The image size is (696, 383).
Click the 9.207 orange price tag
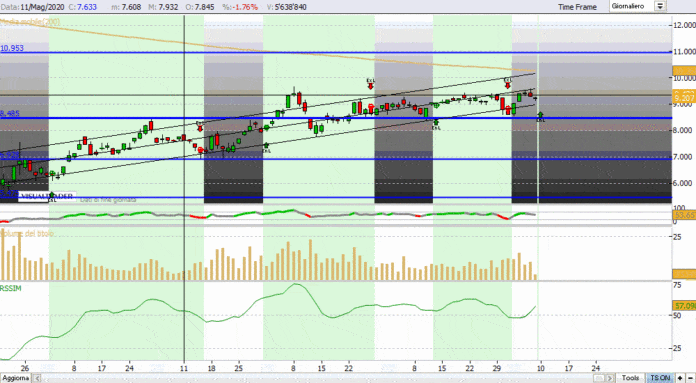tap(684, 97)
